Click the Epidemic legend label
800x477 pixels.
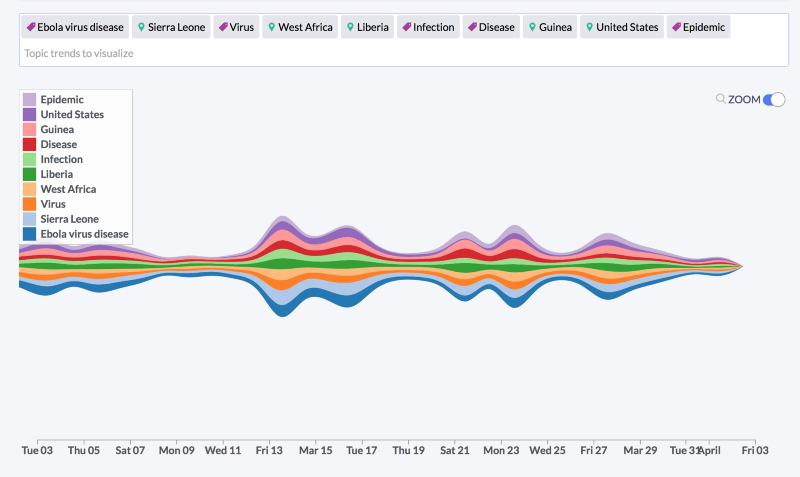[62, 99]
